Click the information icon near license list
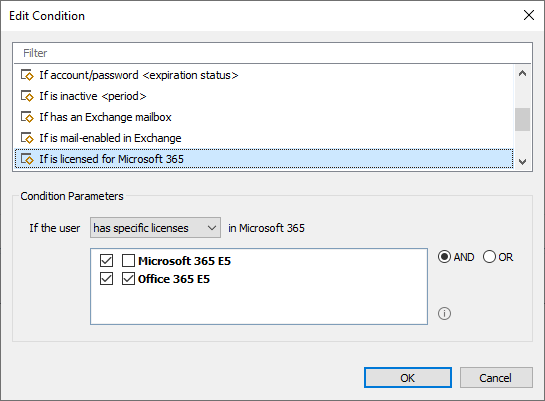The height and width of the screenshot is (401, 545). pyautogui.click(x=444, y=313)
